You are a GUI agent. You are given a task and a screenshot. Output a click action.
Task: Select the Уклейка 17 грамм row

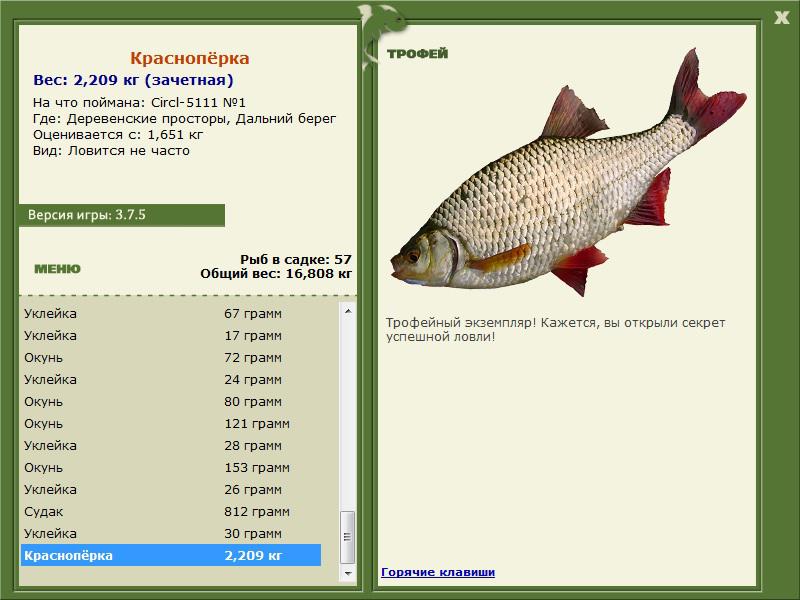coord(171,335)
